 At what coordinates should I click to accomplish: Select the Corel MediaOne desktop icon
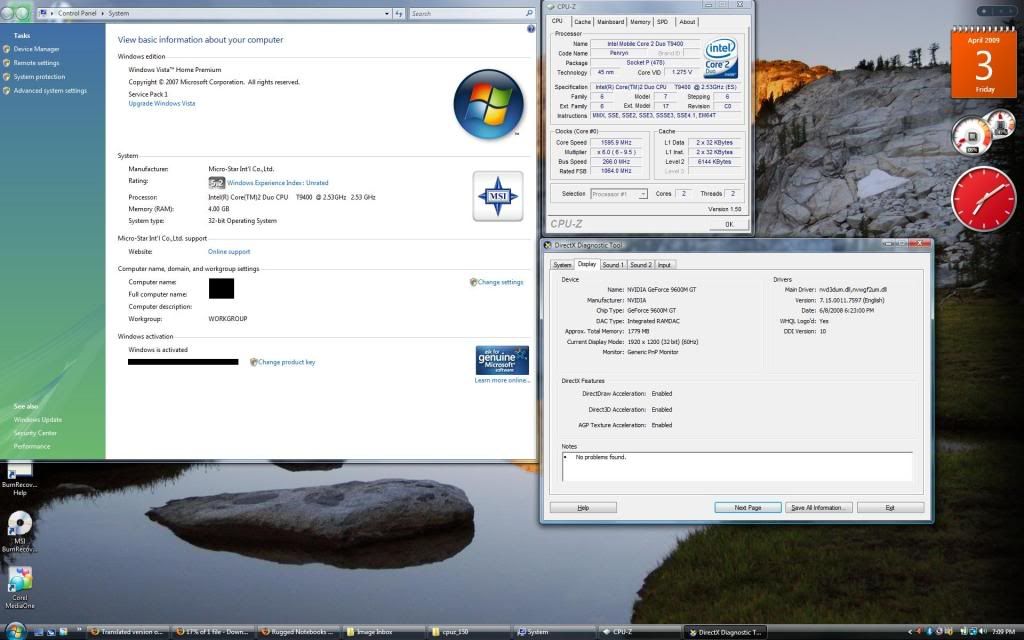tap(20, 588)
